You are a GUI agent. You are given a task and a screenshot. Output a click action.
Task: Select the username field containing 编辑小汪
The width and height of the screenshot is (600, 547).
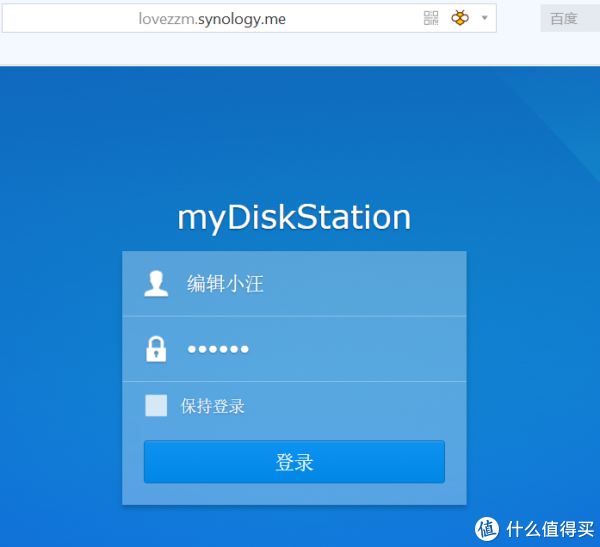point(310,284)
